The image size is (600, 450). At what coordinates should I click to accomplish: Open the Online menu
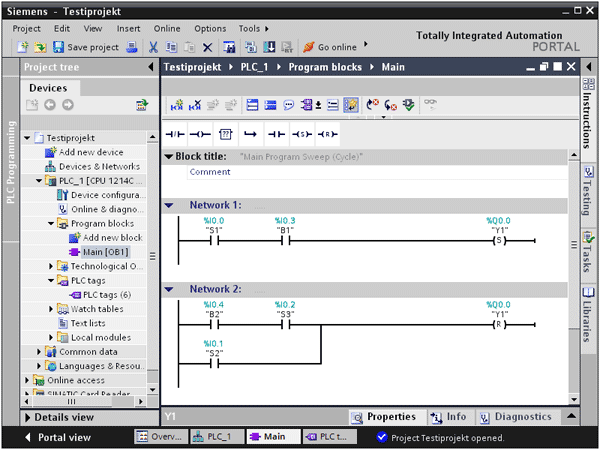tap(167, 29)
